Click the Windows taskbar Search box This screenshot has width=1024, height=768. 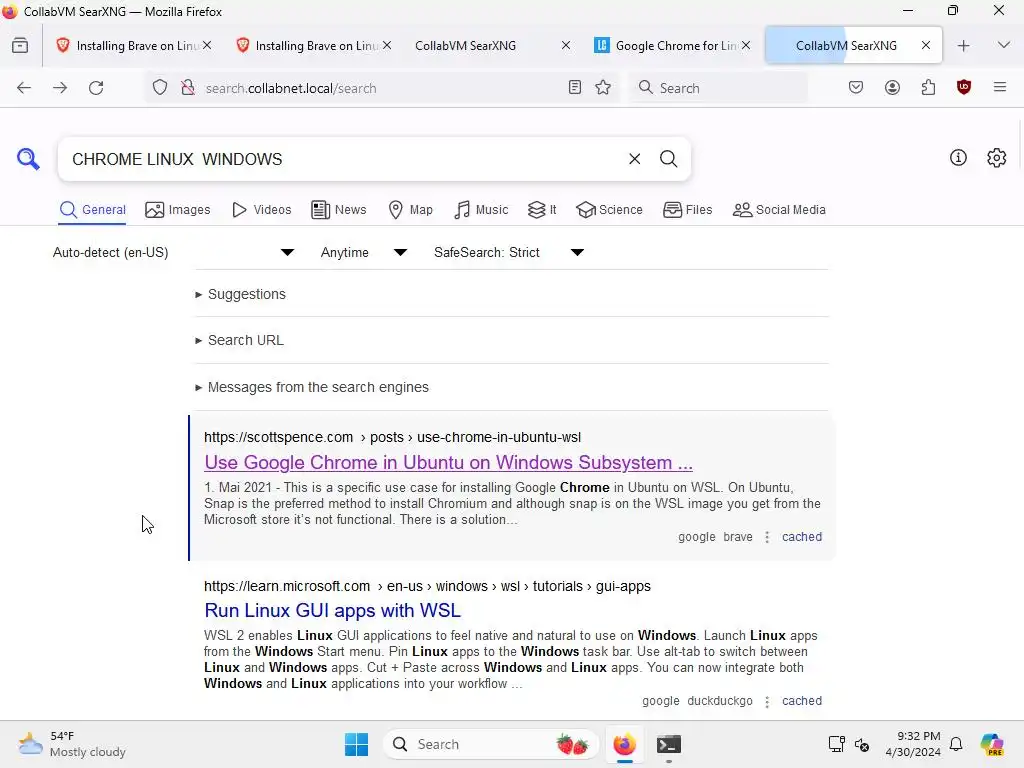pyautogui.click(x=491, y=744)
